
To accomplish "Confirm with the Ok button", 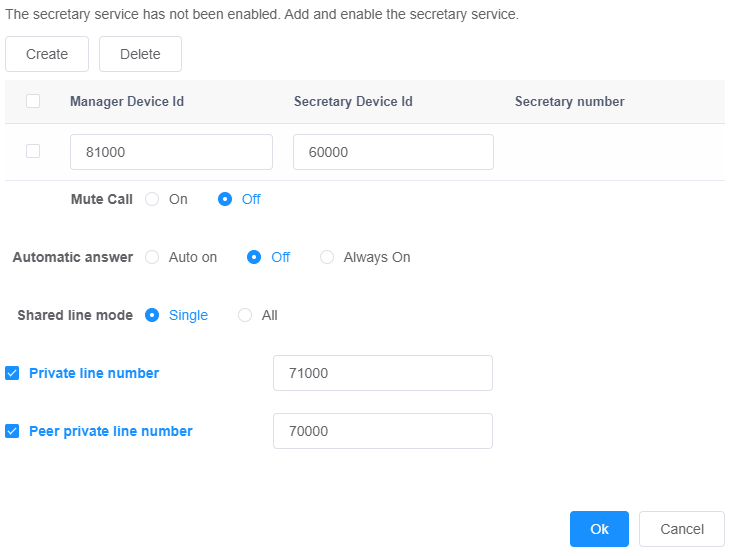I will [x=599, y=529].
